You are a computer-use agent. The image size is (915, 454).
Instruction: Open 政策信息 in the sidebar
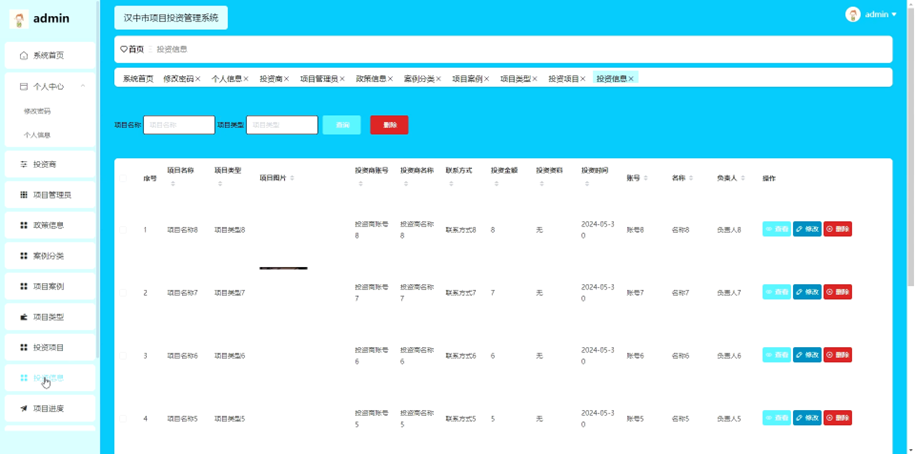pyautogui.click(x=50, y=225)
